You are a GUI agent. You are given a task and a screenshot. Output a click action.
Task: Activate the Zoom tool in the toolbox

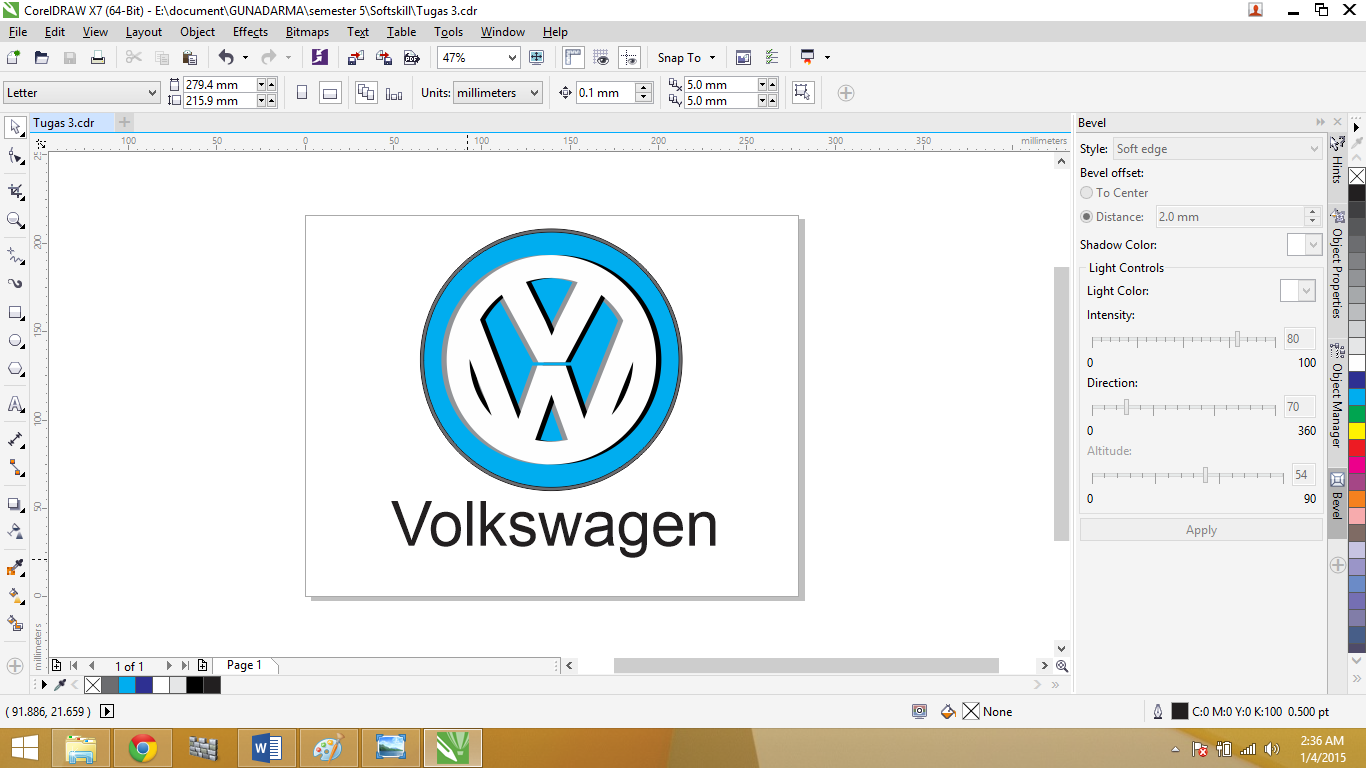coord(15,220)
